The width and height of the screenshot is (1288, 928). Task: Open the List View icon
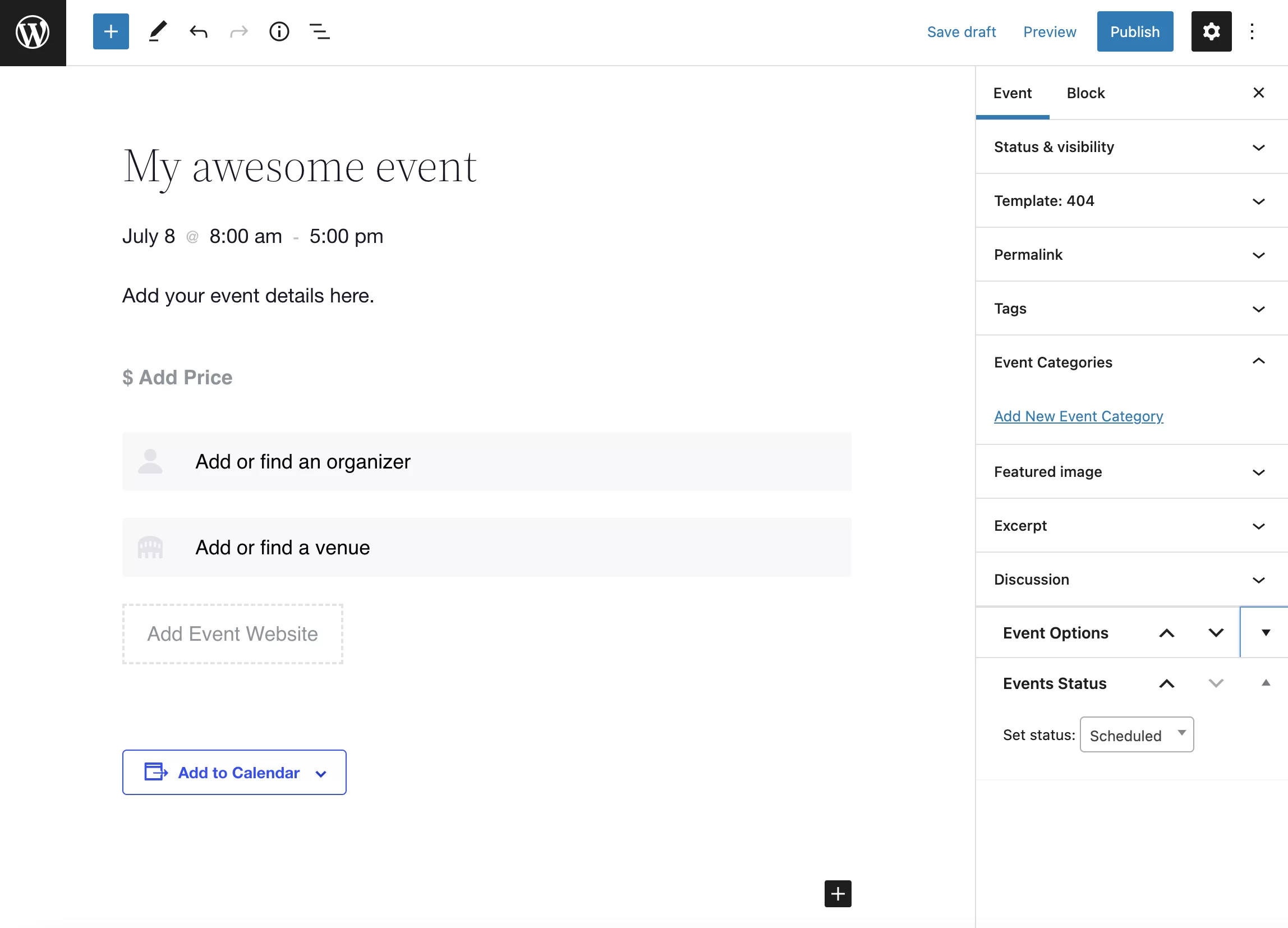pos(319,32)
